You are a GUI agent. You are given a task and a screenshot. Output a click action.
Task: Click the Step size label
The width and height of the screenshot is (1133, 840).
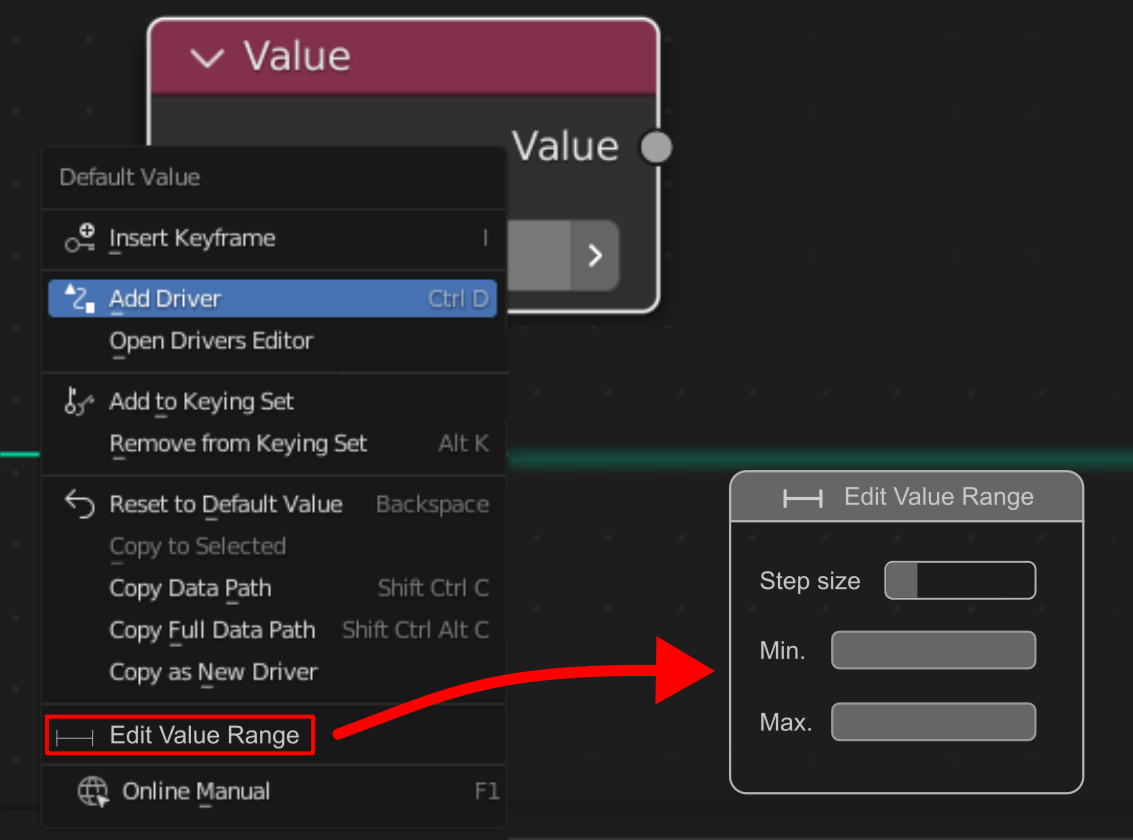point(810,581)
